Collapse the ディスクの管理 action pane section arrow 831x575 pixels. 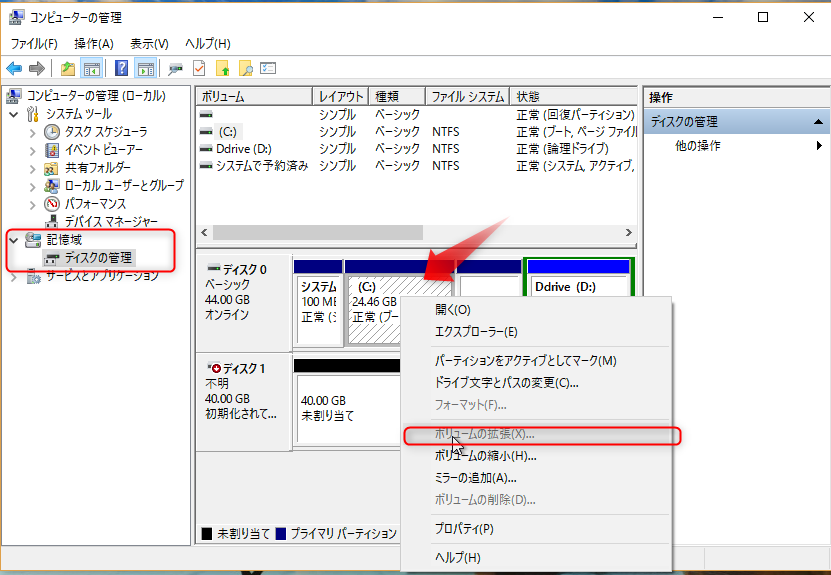818,122
